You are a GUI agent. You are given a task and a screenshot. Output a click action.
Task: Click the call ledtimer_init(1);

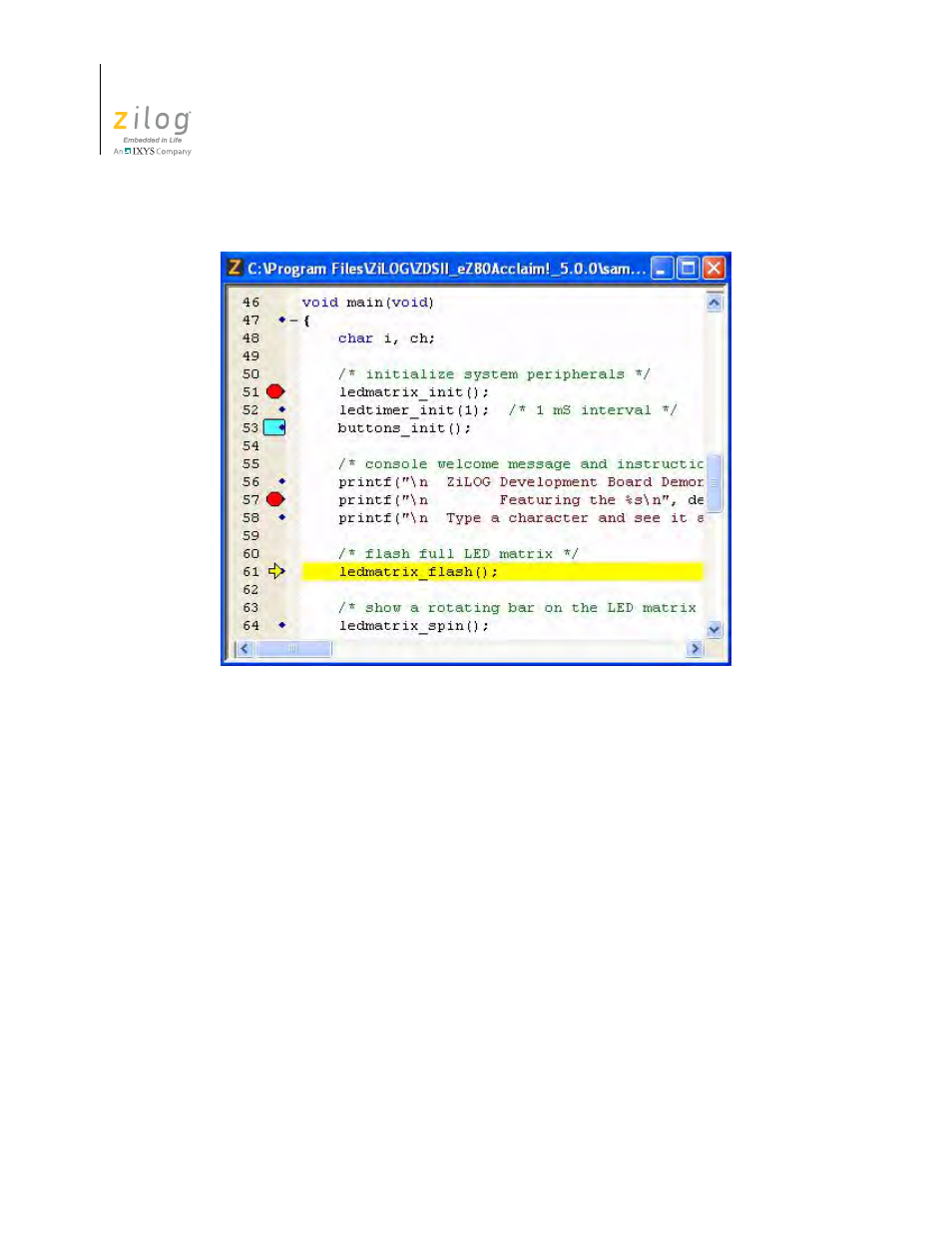point(414,410)
